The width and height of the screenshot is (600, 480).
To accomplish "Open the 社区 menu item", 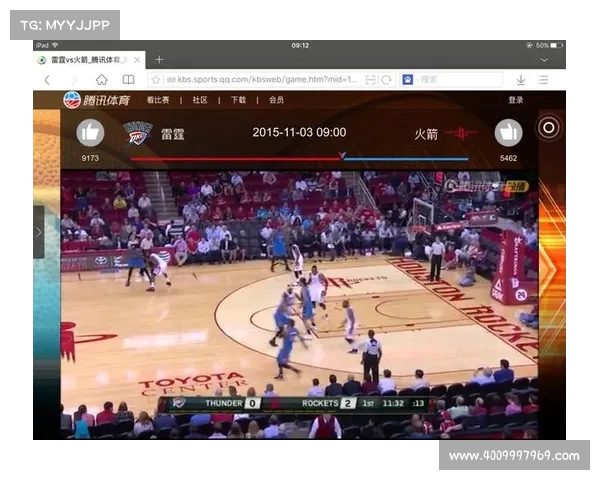I will 200,100.
